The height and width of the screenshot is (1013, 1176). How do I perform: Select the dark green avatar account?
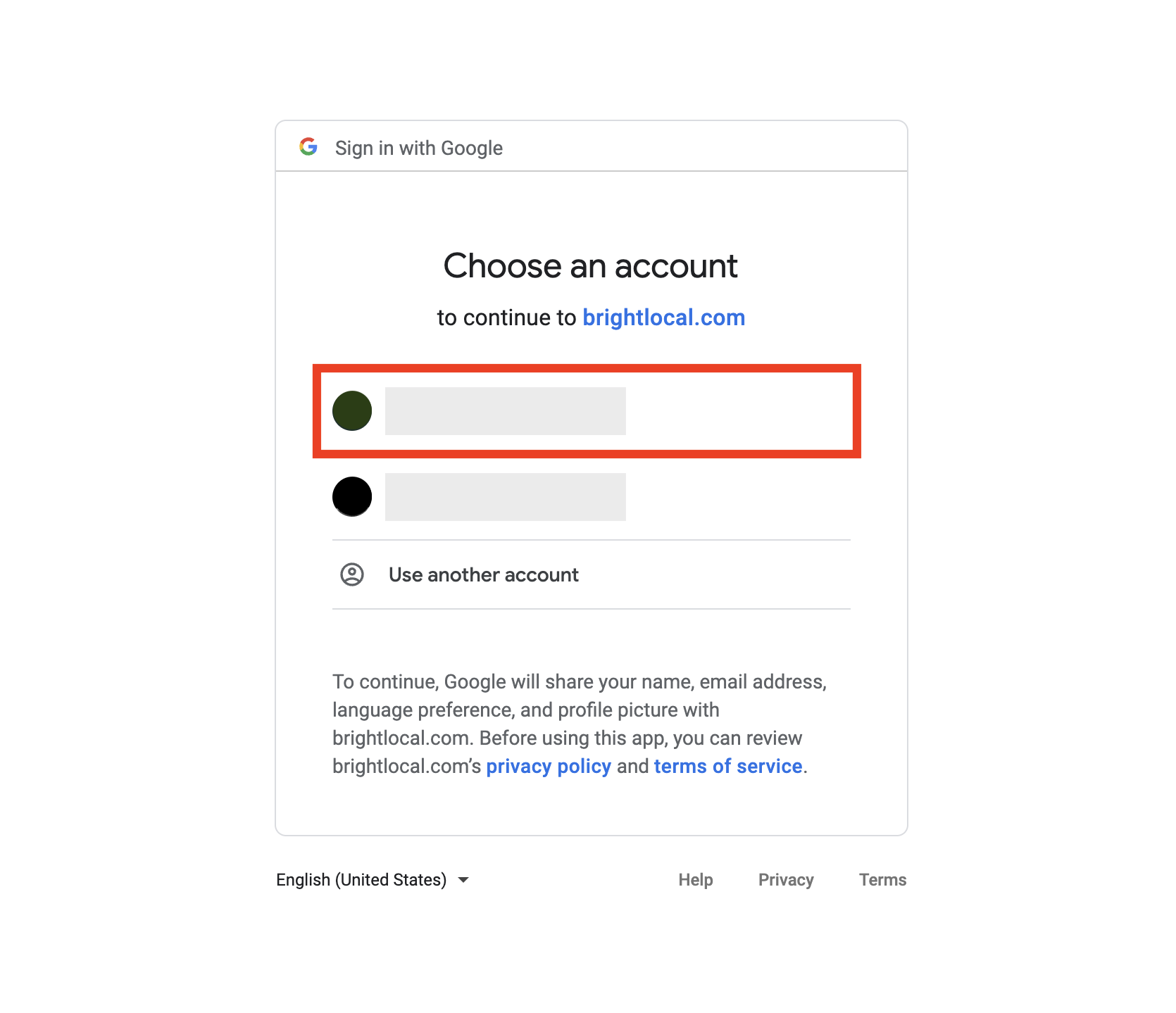click(352, 410)
